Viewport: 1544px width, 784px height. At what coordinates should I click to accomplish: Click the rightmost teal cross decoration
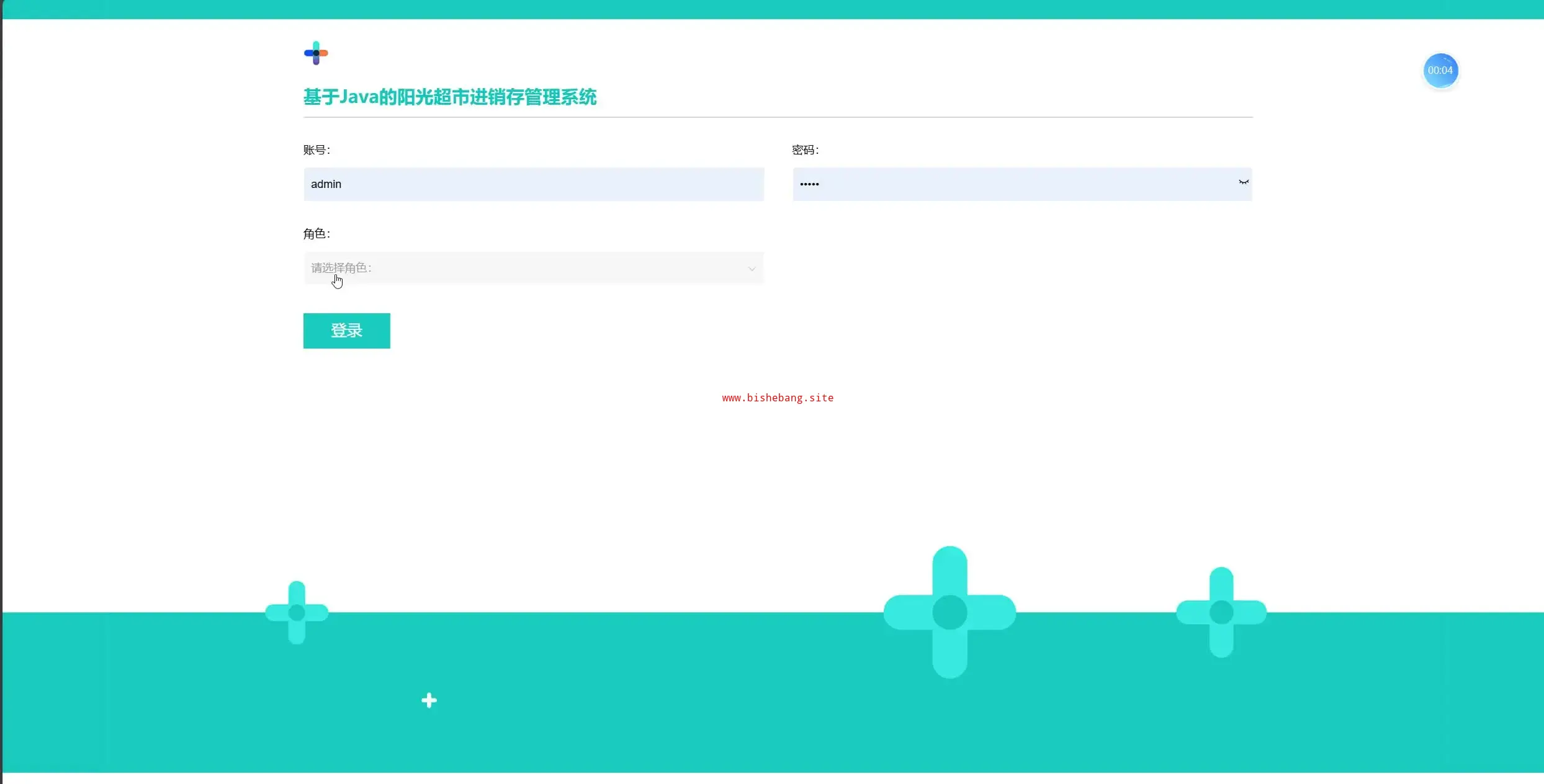1221,612
